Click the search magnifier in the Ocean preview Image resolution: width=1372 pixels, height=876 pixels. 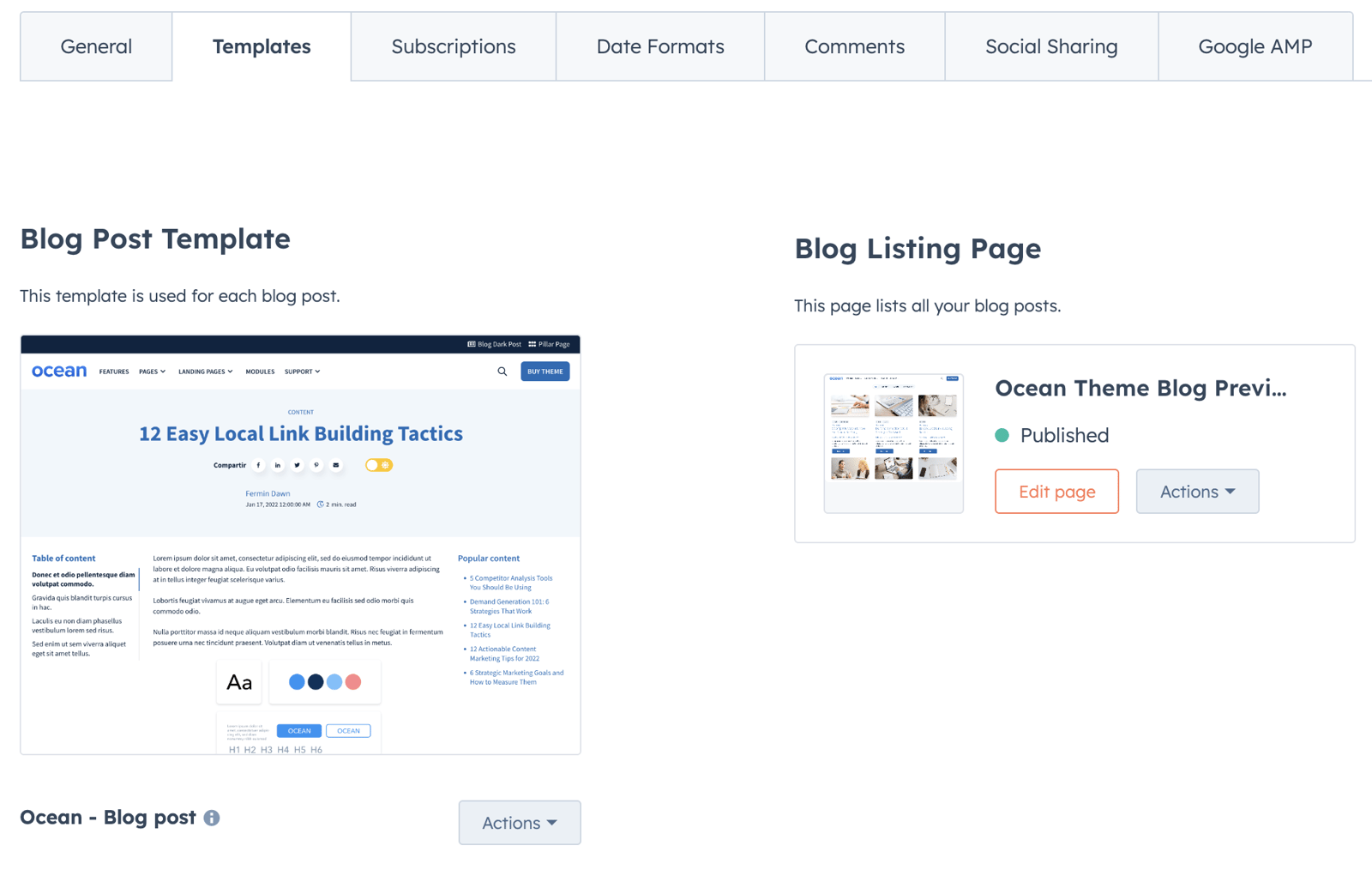click(502, 372)
